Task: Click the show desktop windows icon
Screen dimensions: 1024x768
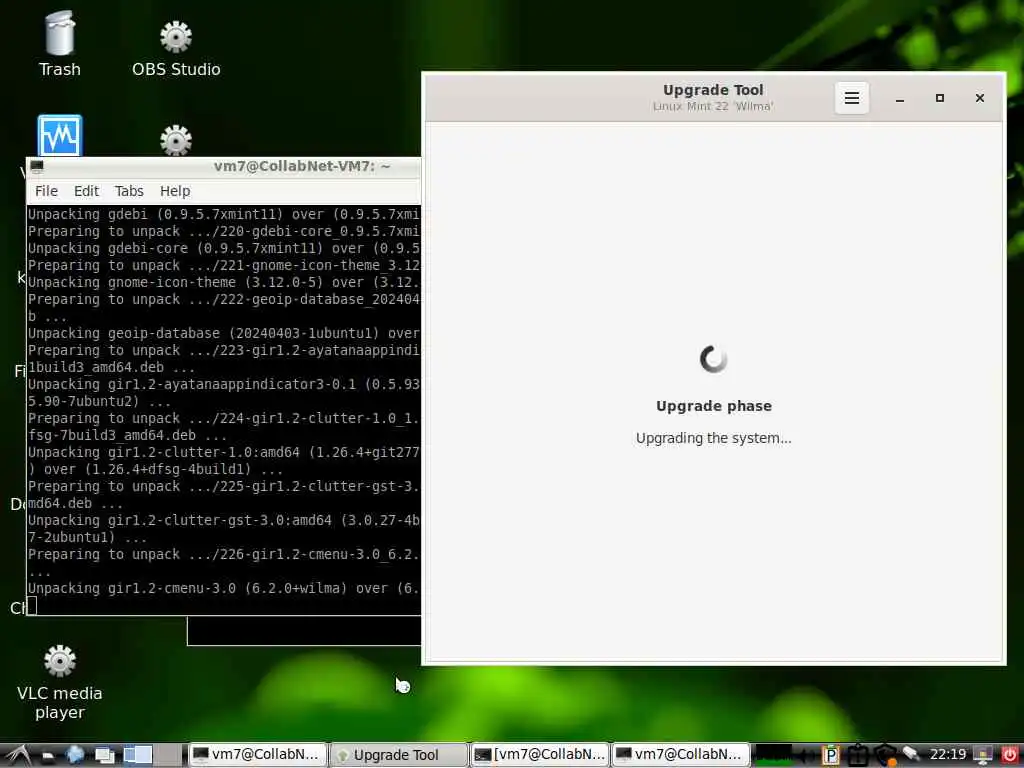Action: pyautogui.click(x=104, y=755)
